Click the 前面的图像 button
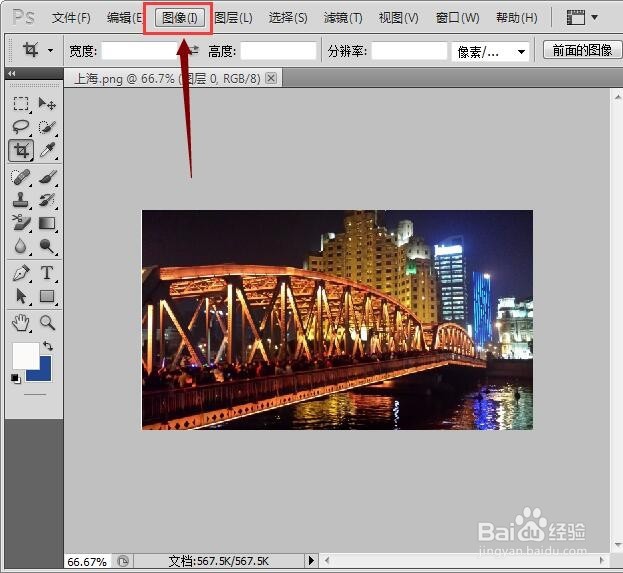The height and width of the screenshot is (573, 623). (582, 50)
